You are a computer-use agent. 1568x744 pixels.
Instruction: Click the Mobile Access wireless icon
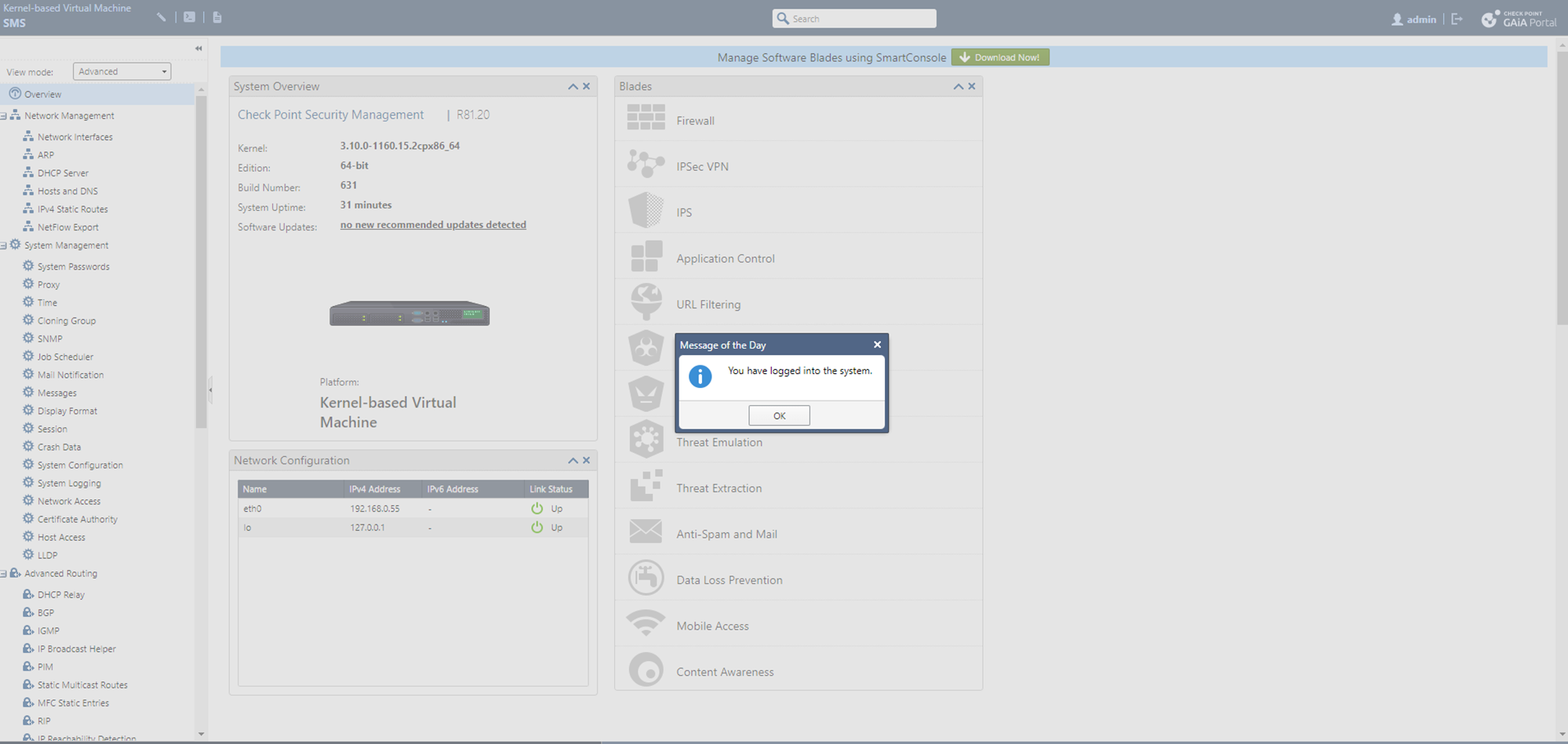[x=646, y=625]
